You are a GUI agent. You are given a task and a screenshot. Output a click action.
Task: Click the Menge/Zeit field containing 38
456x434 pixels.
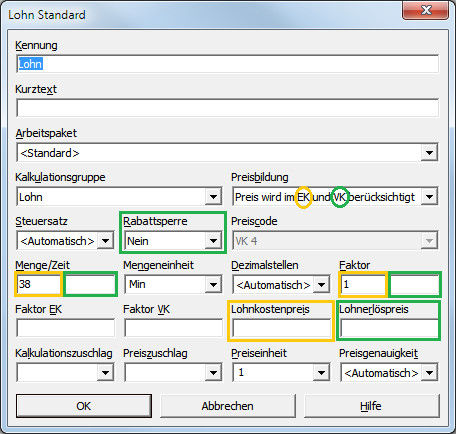[39, 284]
